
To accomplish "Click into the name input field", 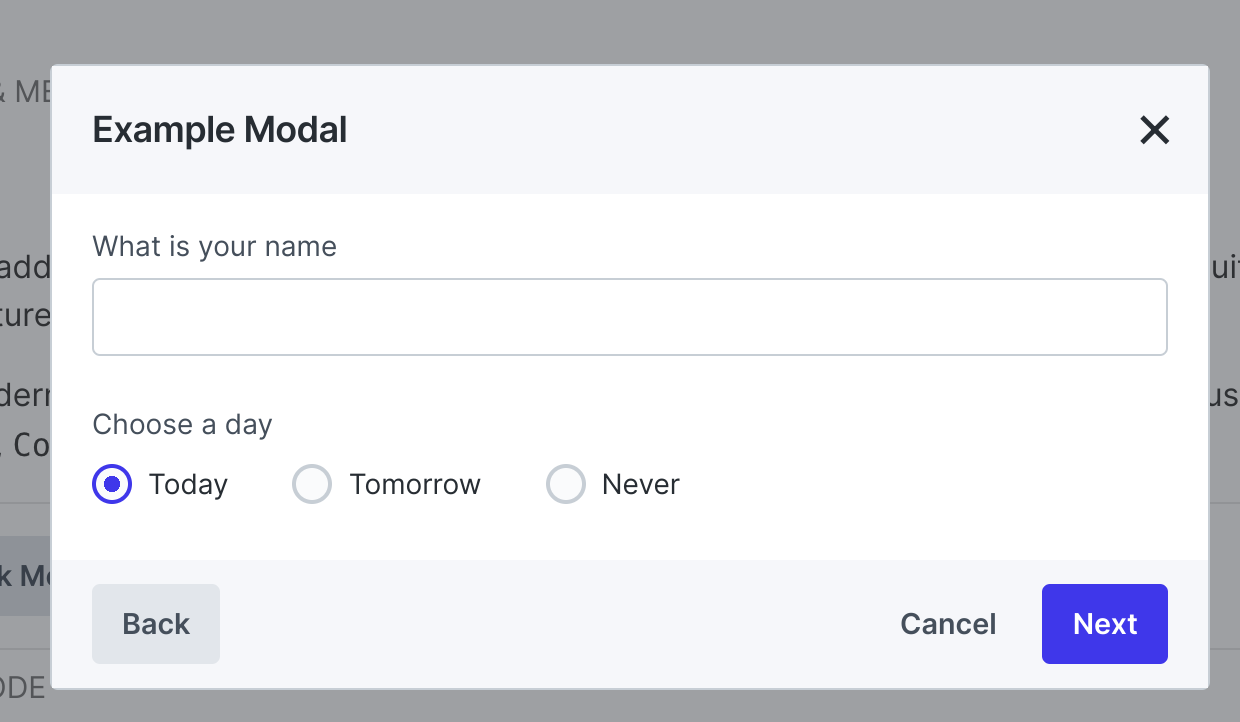I will click(629, 317).
